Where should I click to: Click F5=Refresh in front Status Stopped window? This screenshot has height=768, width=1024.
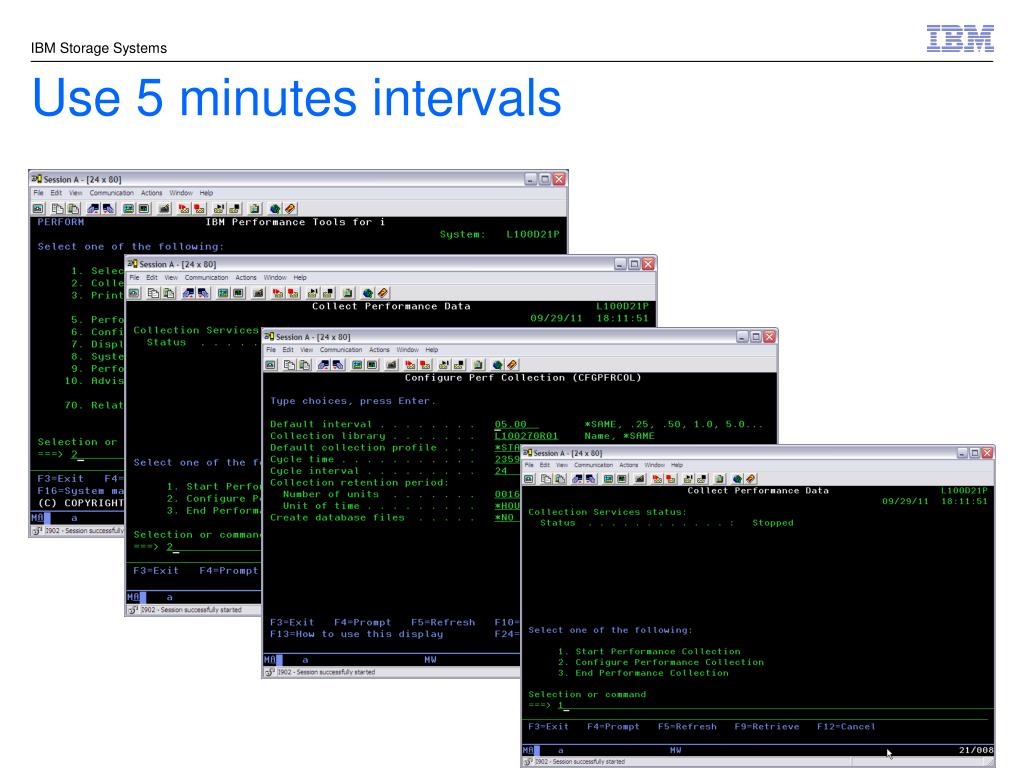[x=687, y=726]
